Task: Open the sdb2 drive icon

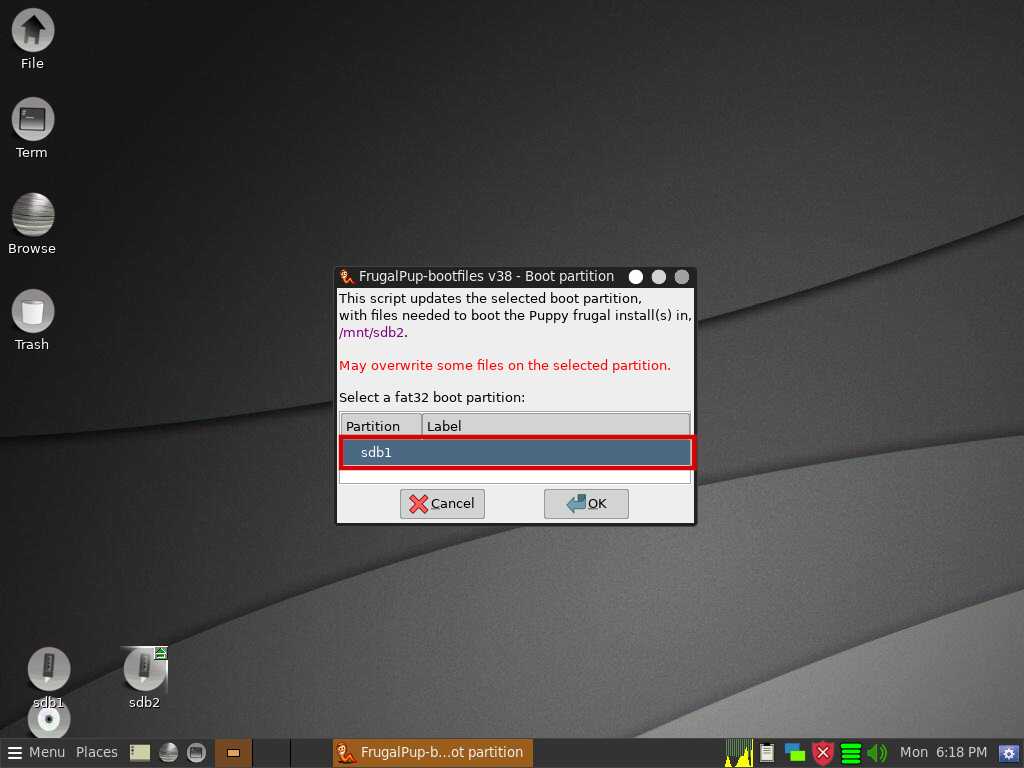Action: pos(144,670)
